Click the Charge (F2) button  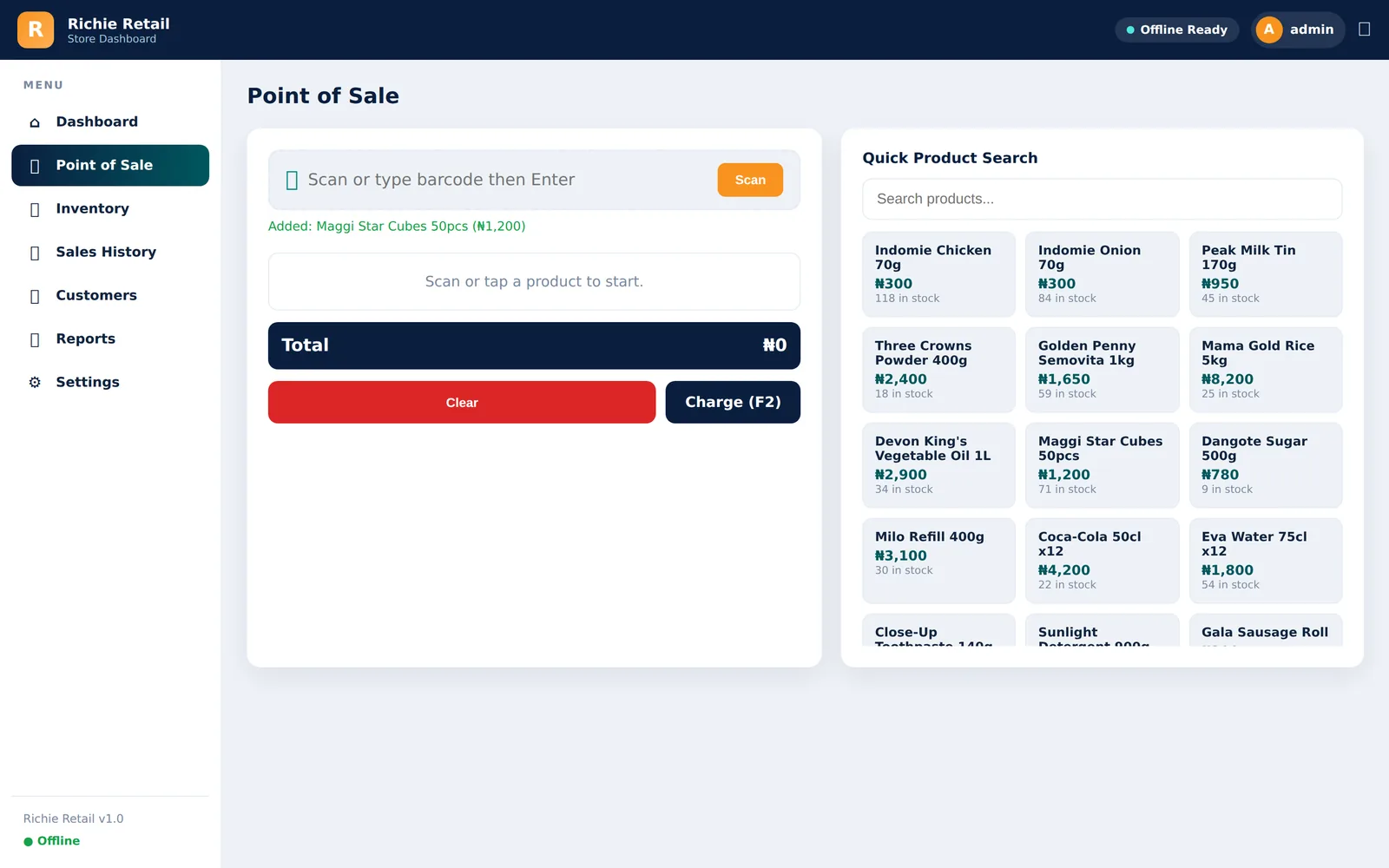(x=733, y=403)
